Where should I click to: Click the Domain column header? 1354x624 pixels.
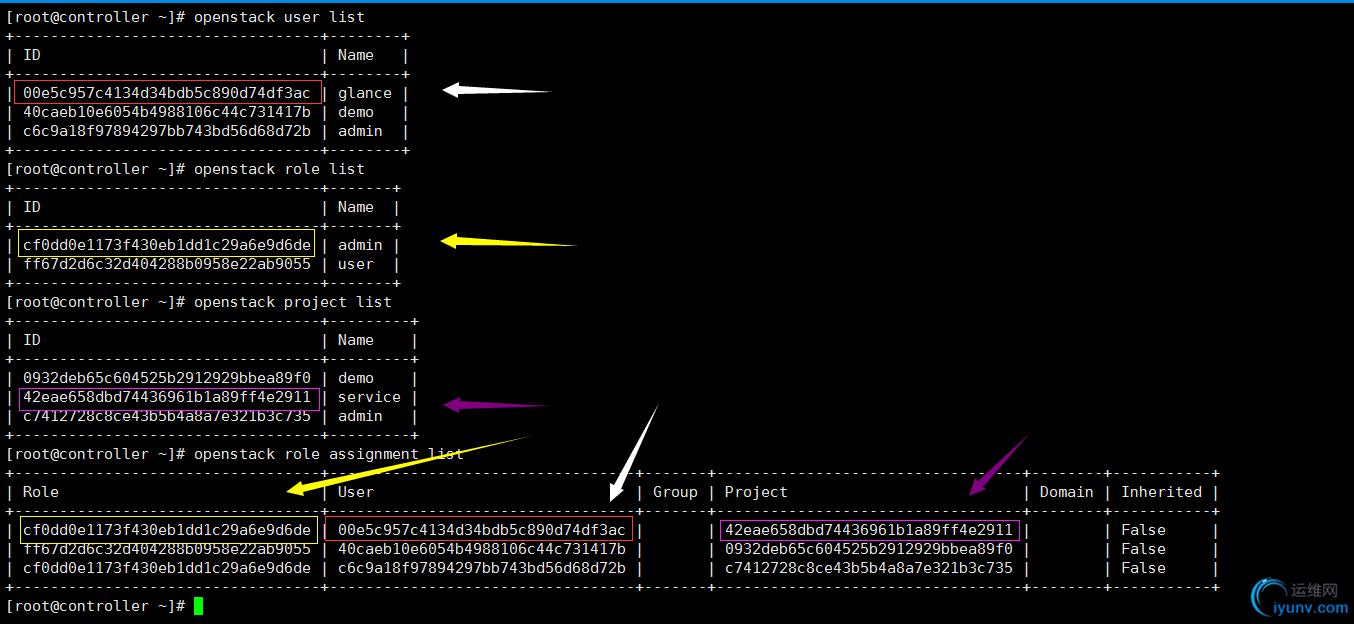click(1066, 492)
